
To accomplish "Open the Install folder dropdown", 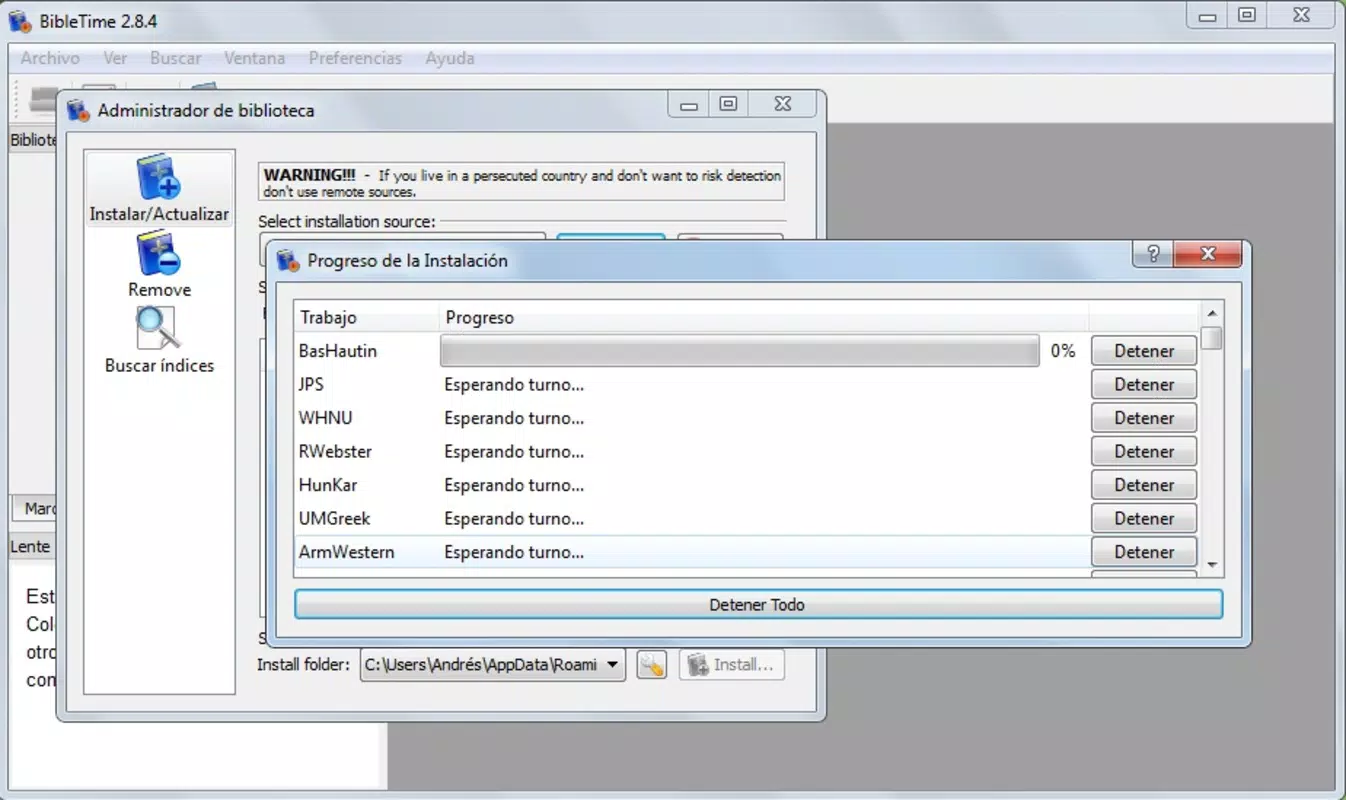I will click(x=493, y=665).
